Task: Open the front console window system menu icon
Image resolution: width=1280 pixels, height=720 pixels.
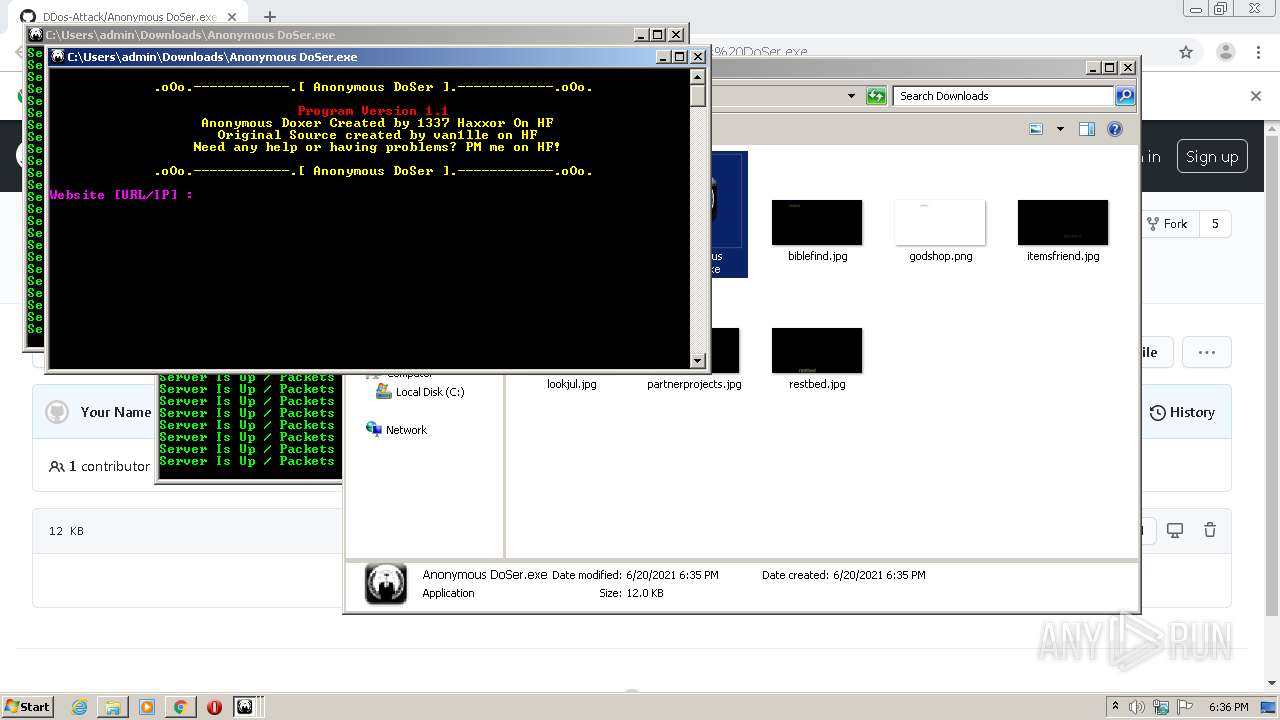Action: click(x=57, y=57)
